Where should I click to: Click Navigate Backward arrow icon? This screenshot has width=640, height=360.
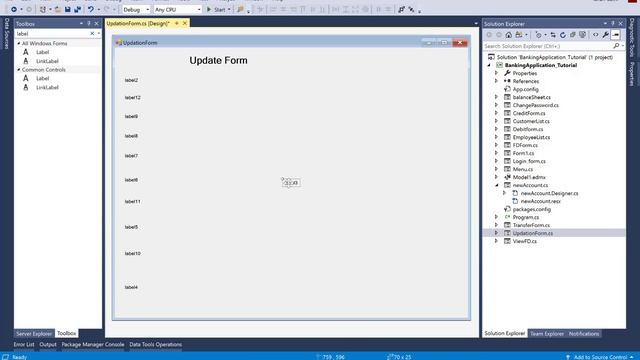pos(13,9)
